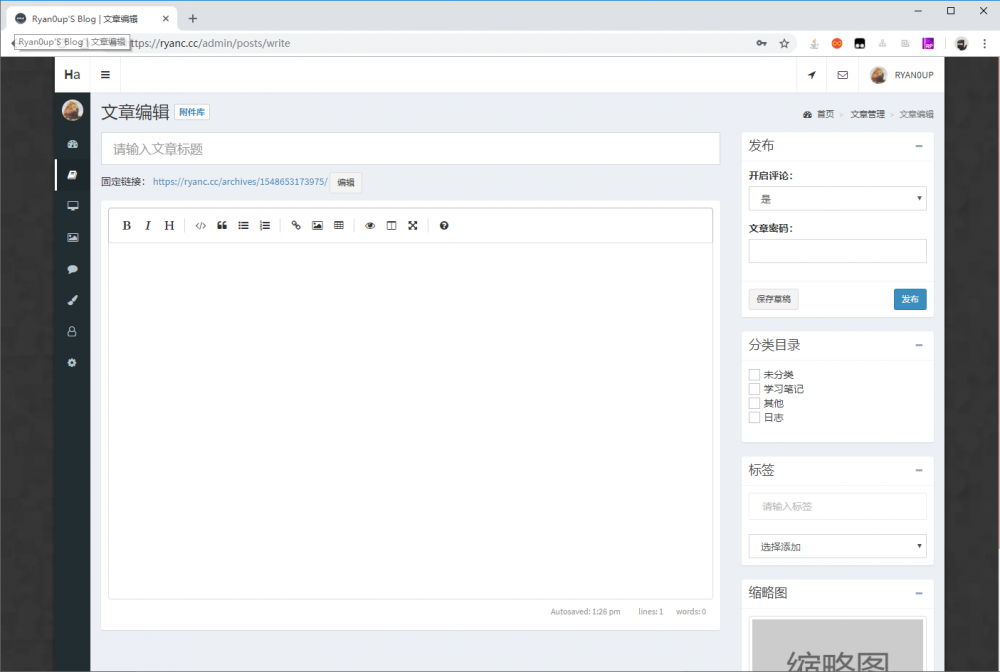Open the 选择添加 tag dropdown
1000x672 pixels.
tap(837, 546)
